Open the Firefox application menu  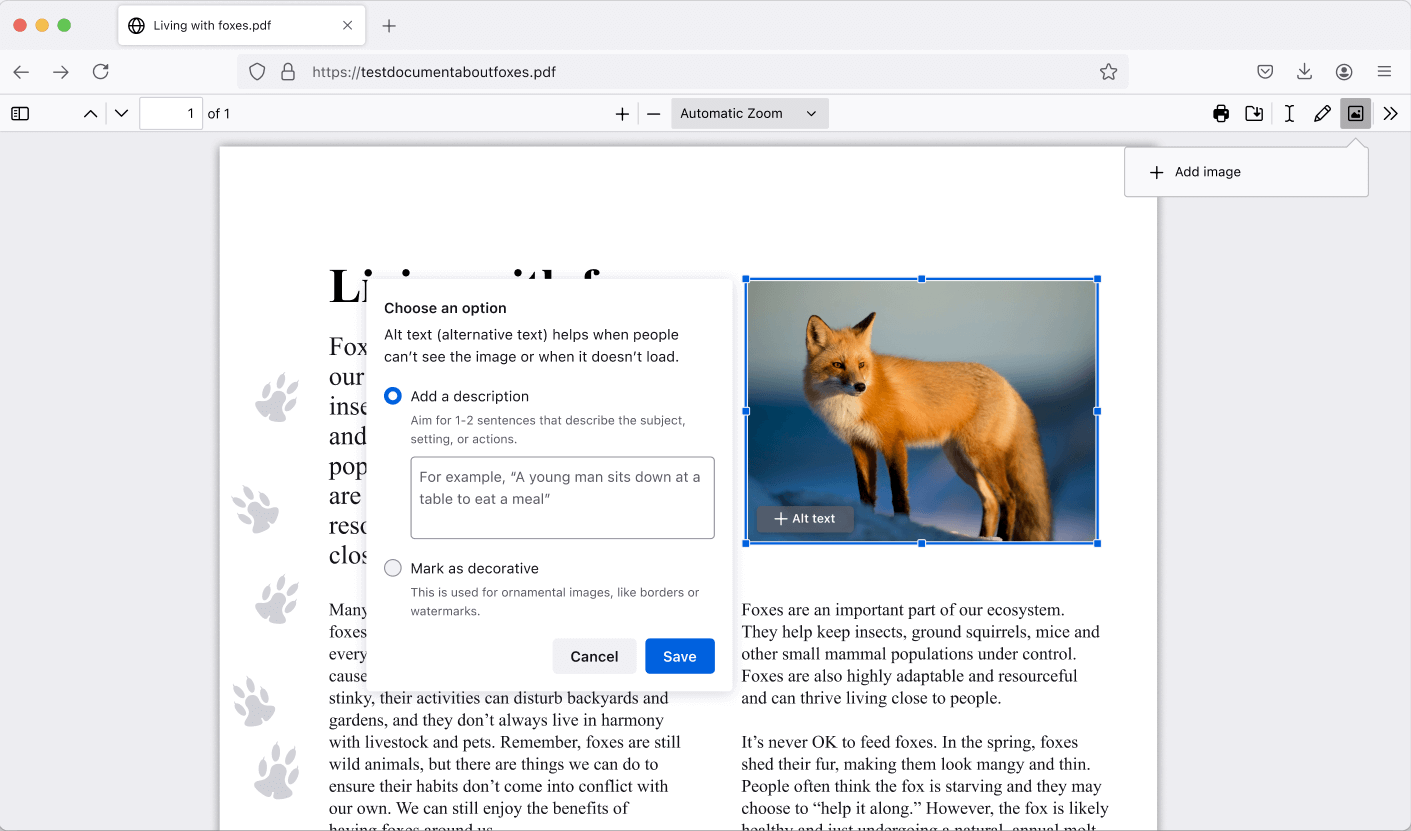(1384, 72)
